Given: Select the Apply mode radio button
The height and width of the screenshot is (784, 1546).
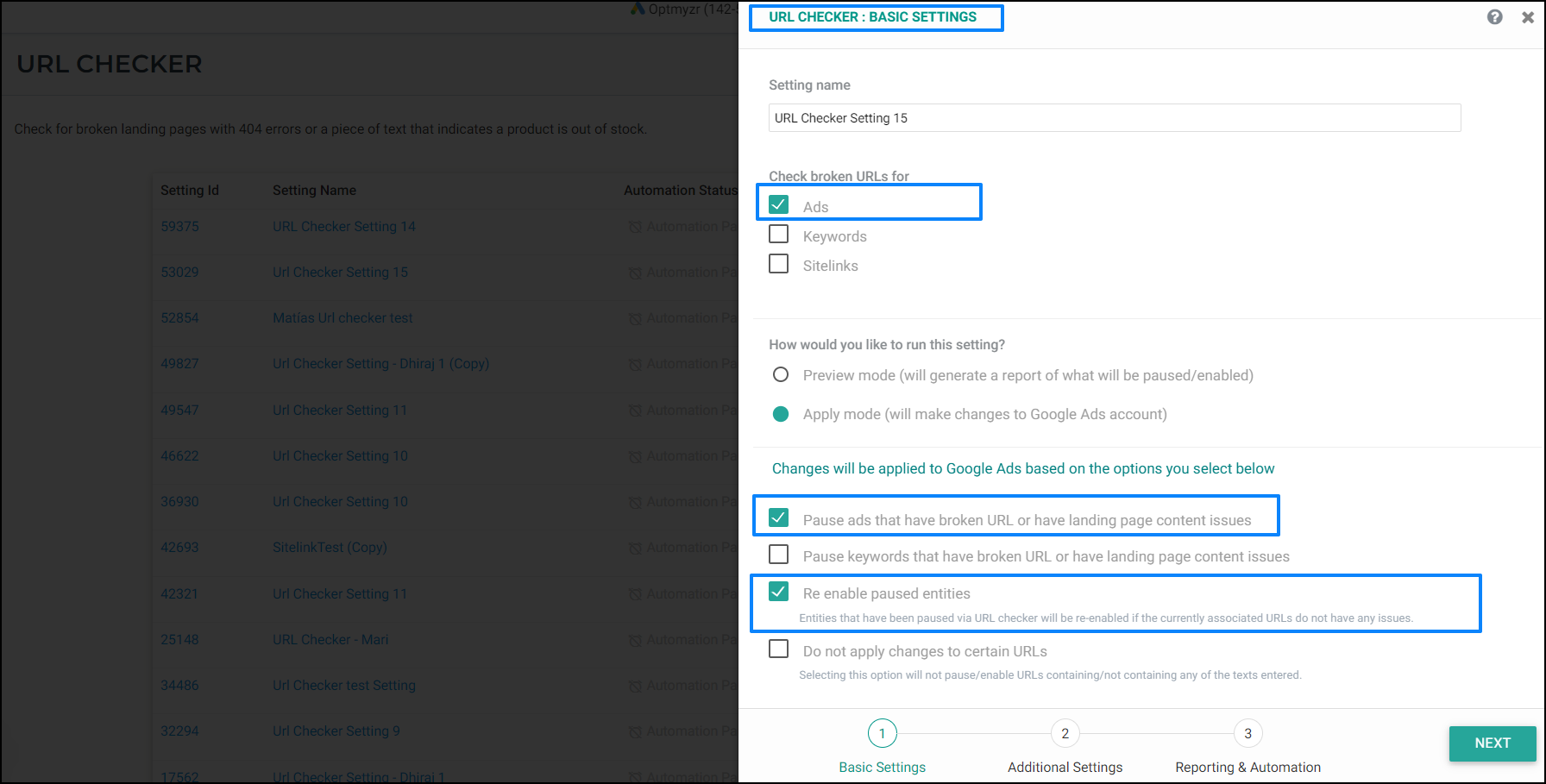Looking at the screenshot, I should (781, 414).
